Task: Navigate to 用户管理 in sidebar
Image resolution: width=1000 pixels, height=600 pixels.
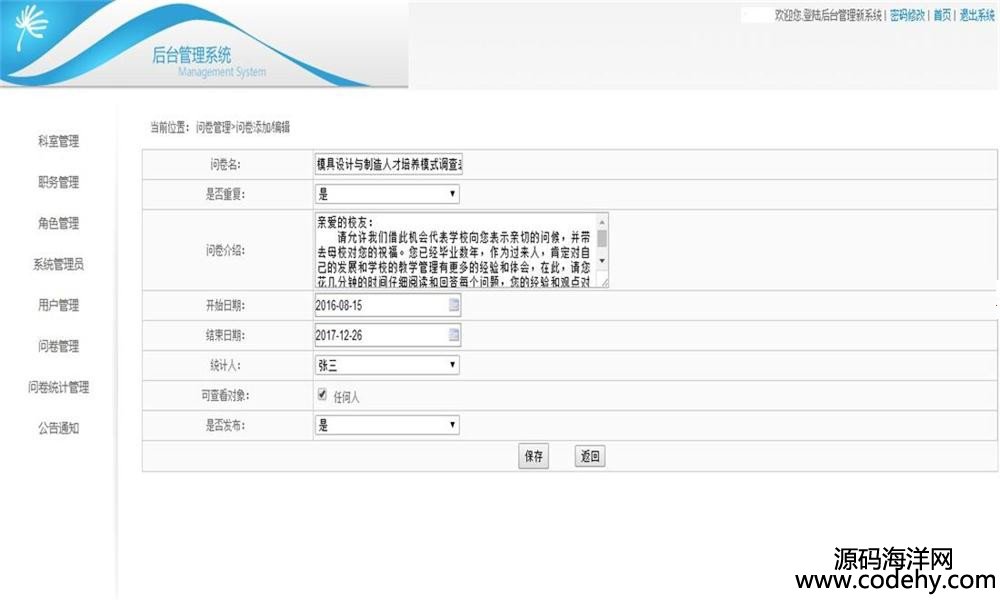Action: pyautogui.click(x=58, y=305)
